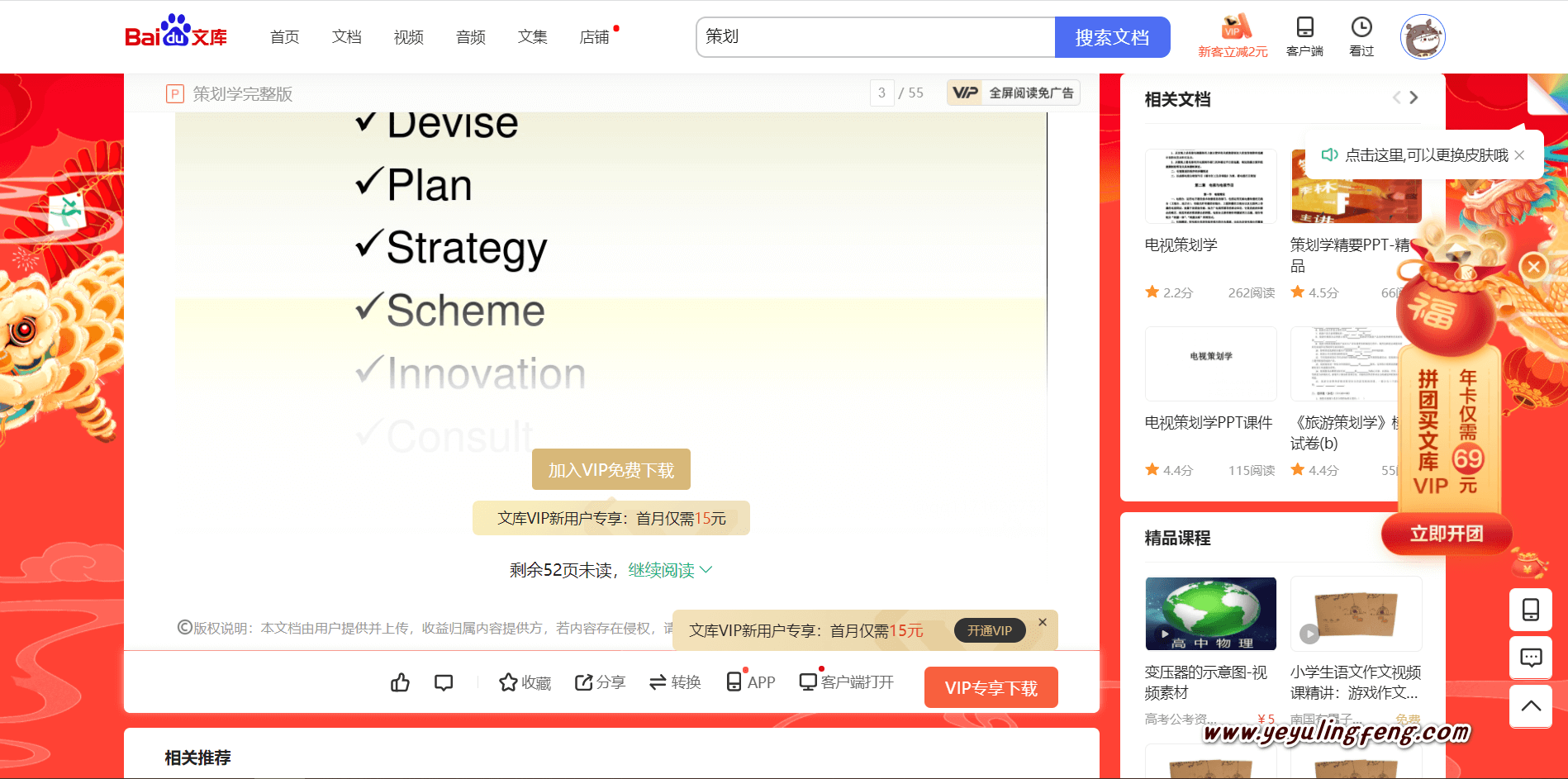1568x779 pixels.
Task: Click the 电视策划学PPT课件 title link
Action: pos(1209,423)
